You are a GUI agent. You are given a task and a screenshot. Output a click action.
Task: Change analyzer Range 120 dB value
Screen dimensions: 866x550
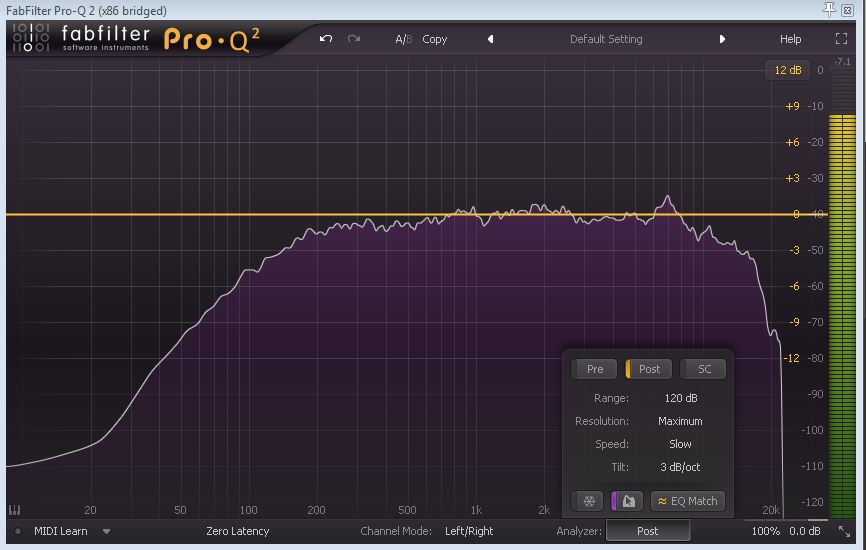click(x=680, y=398)
